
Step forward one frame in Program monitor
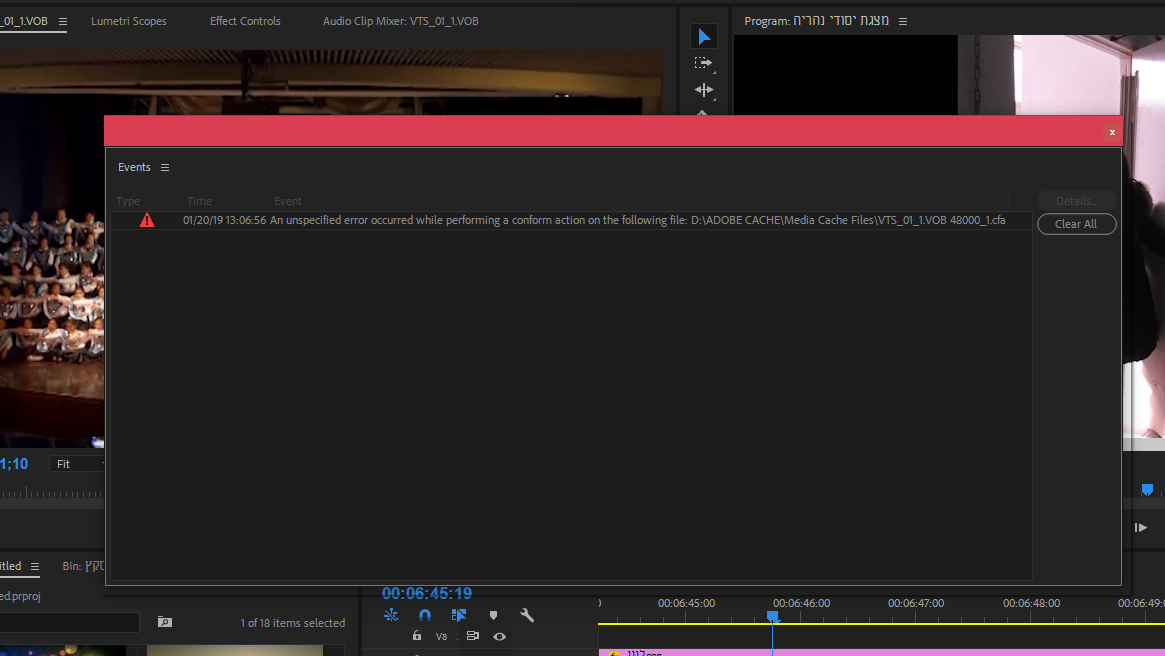point(1140,527)
